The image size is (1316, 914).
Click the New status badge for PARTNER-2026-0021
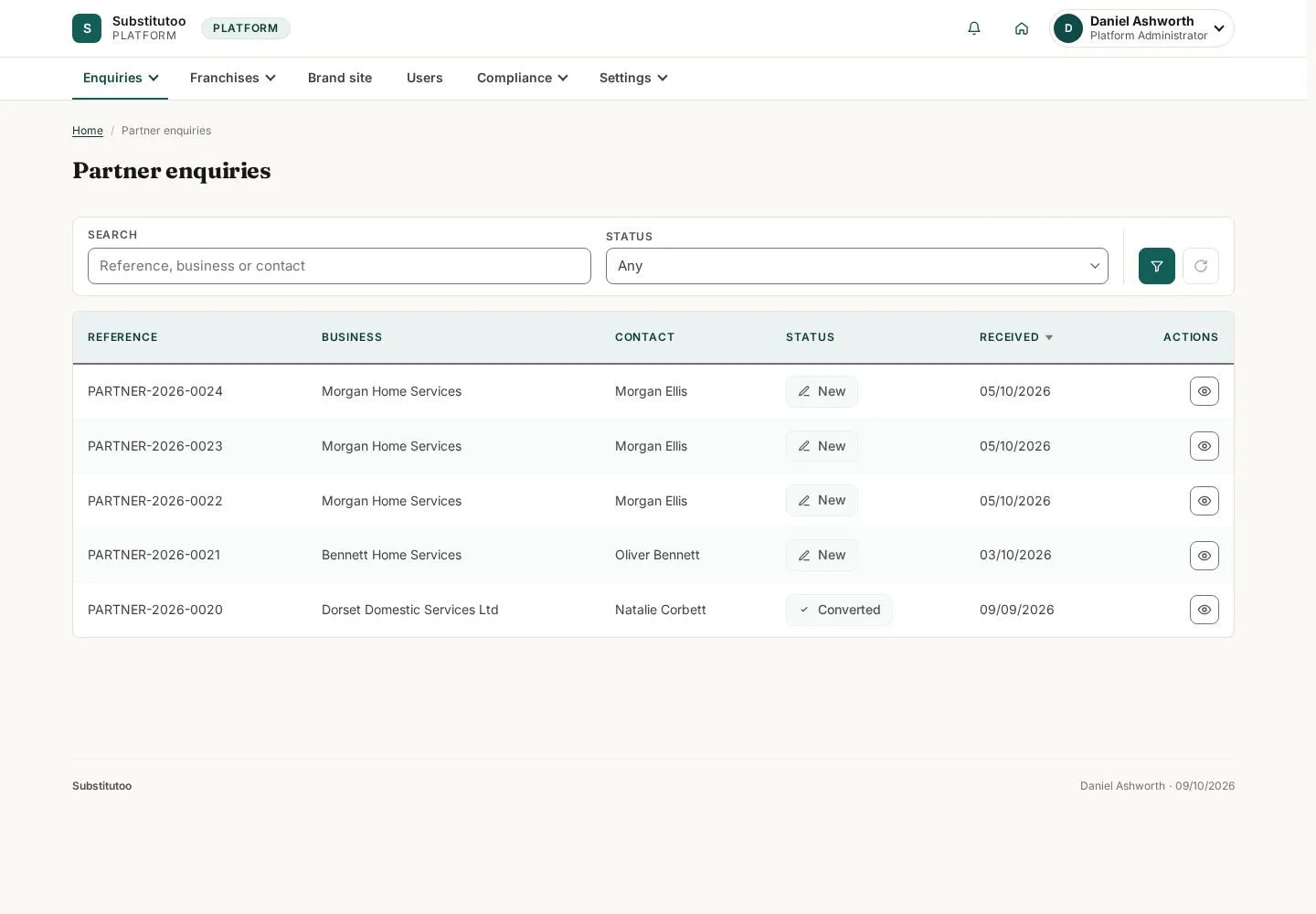pyautogui.click(x=822, y=556)
